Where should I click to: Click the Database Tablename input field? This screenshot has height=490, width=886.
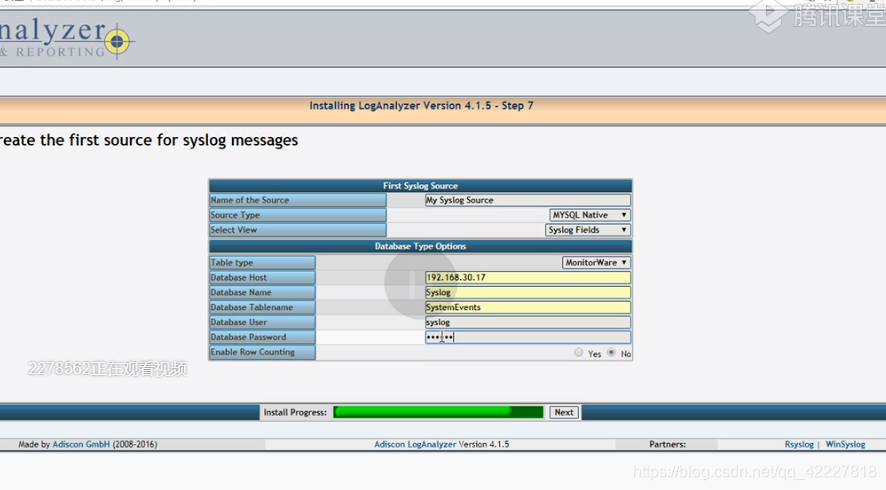pyautogui.click(x=528, y=307)
